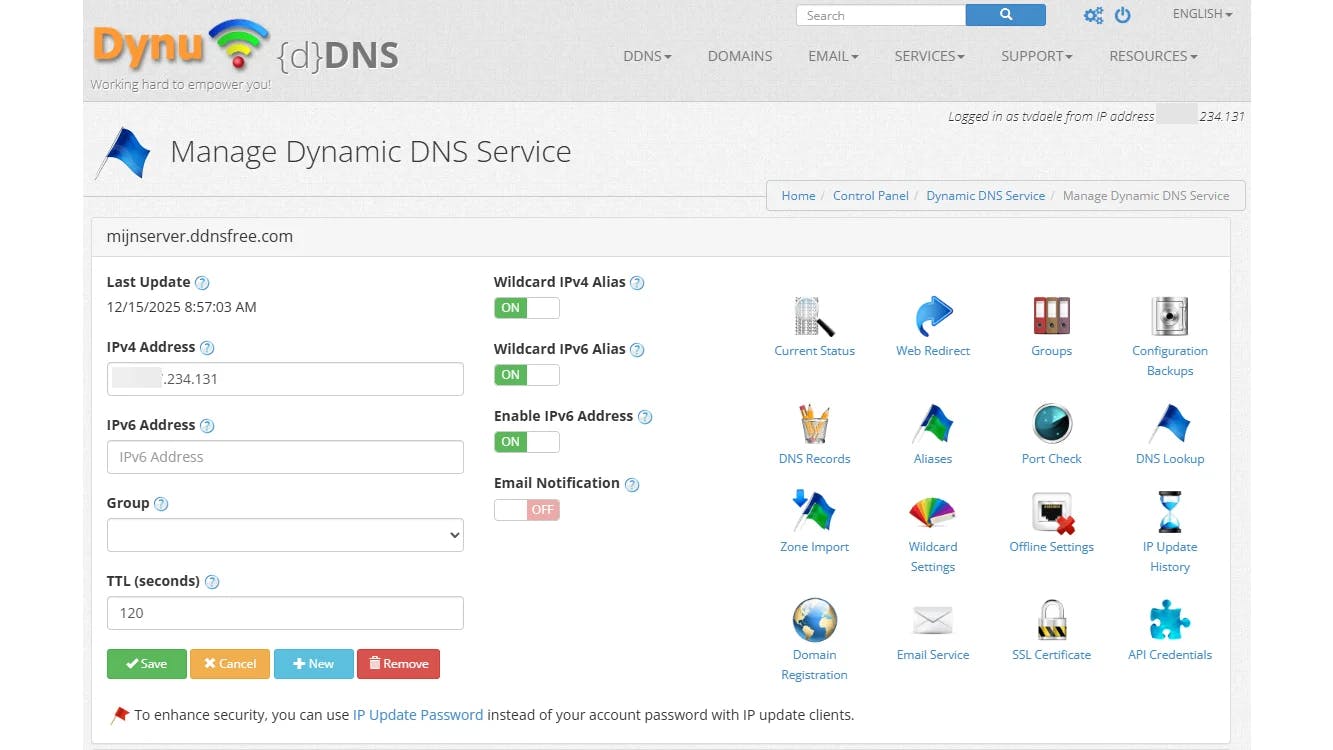Screen dimensions: 1333x750
Task: Click the help icon beside Enable IPv6 Address
Action: pyautogui.click(x=645, y=417)
